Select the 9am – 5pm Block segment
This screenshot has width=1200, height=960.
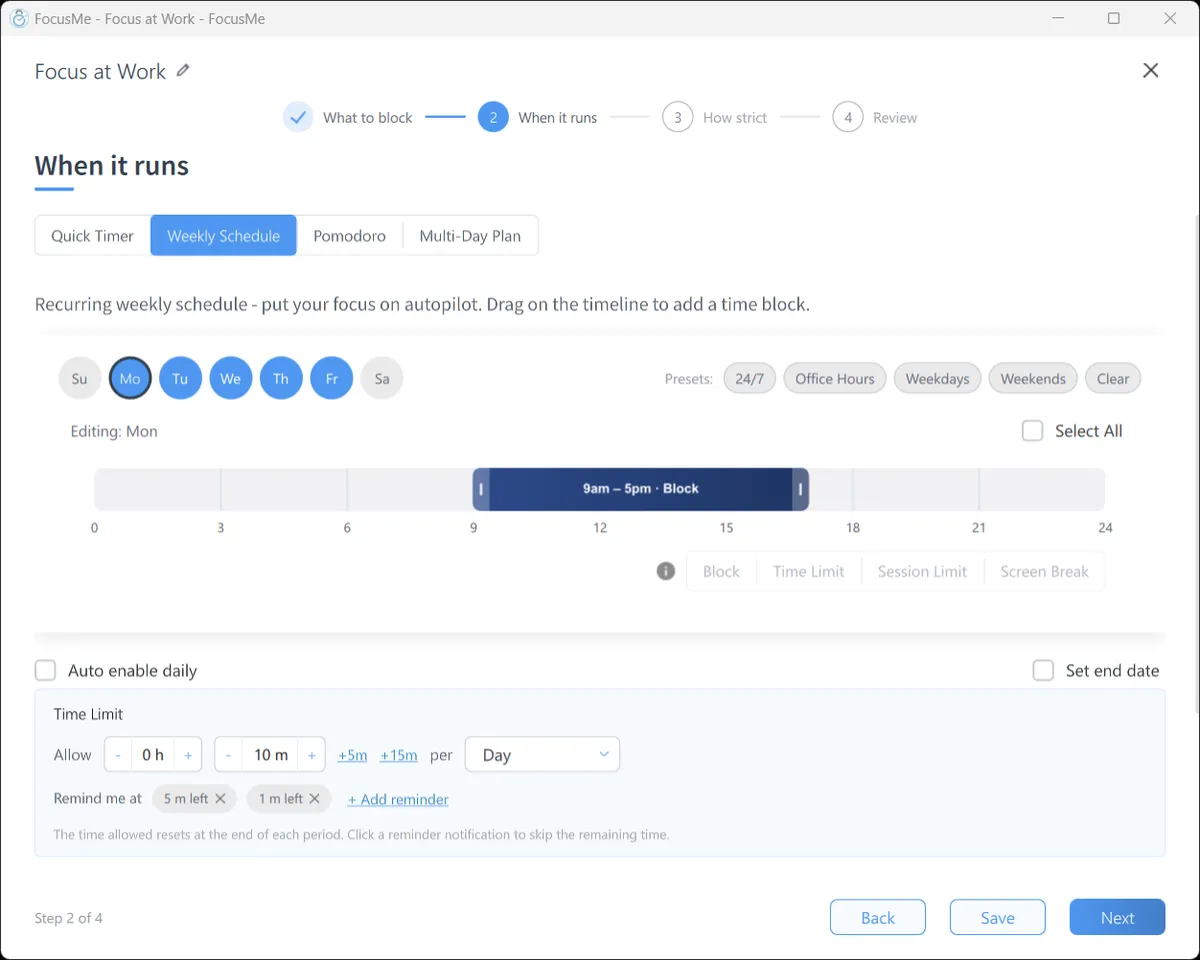tap(641, 489)
